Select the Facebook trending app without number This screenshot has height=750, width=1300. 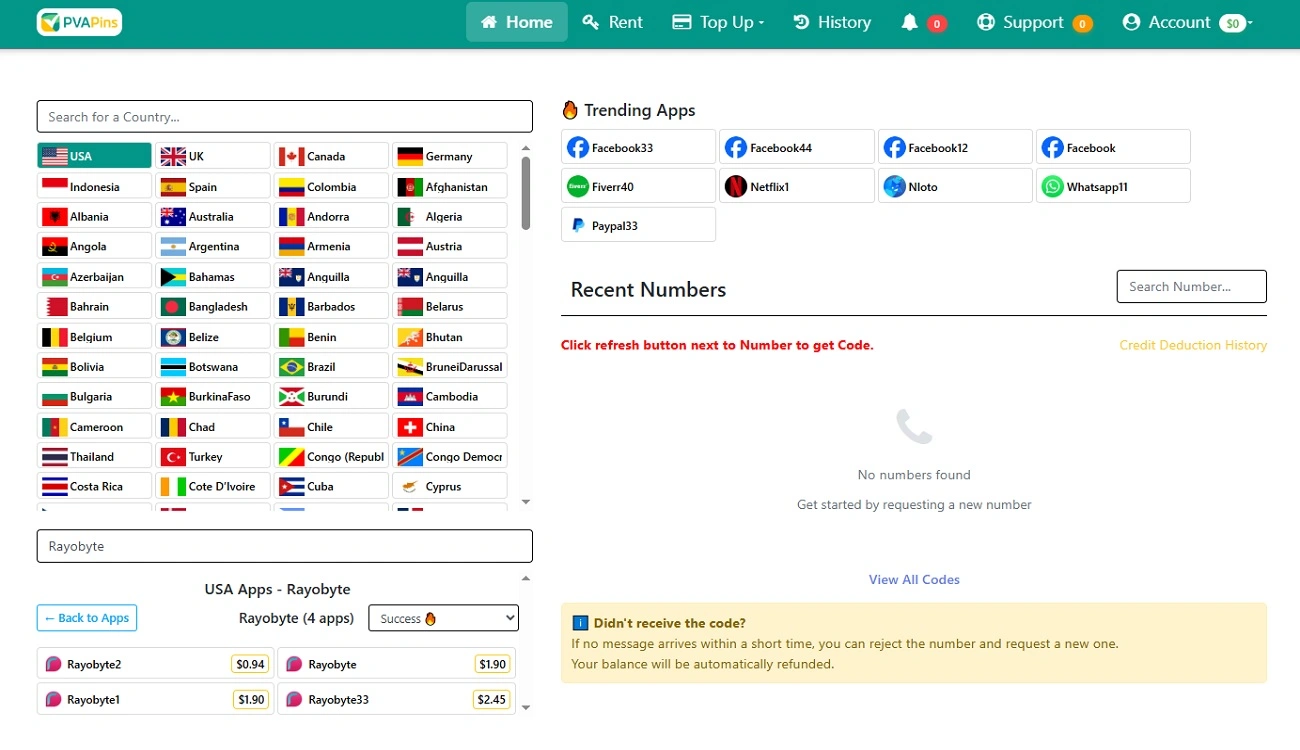coord(1113,147)
